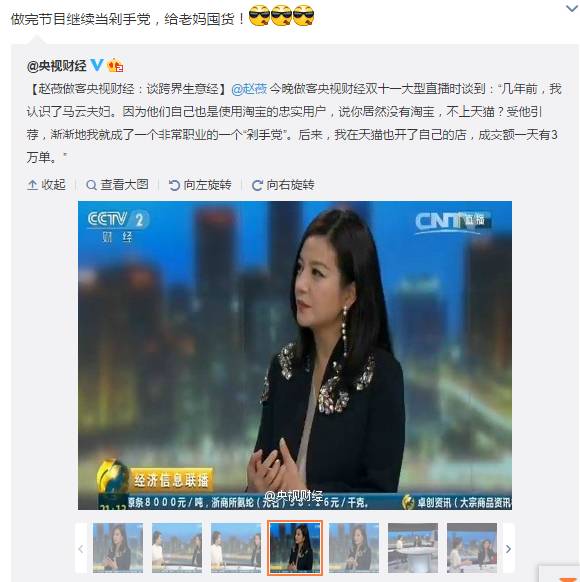Image resolution: width=580 pixels, height=582 pixels.
Task: Click the main CCTV2 broadcast image
Action: pos(295,355)
